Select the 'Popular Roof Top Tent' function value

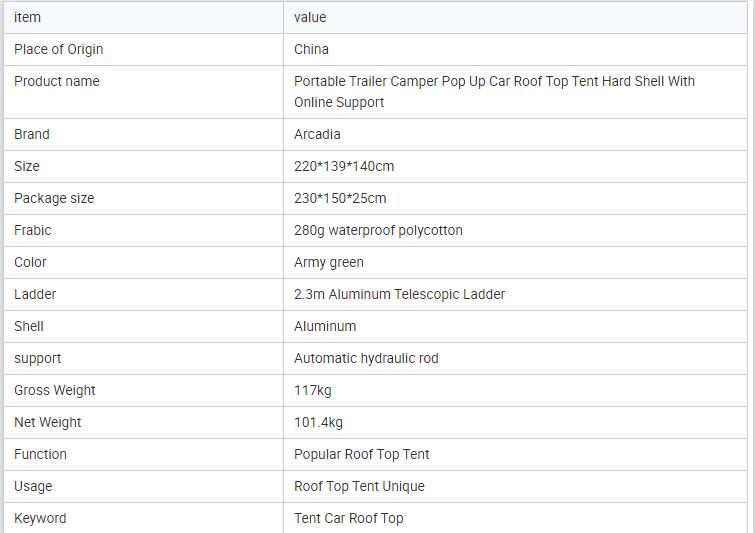coord(361,454)
